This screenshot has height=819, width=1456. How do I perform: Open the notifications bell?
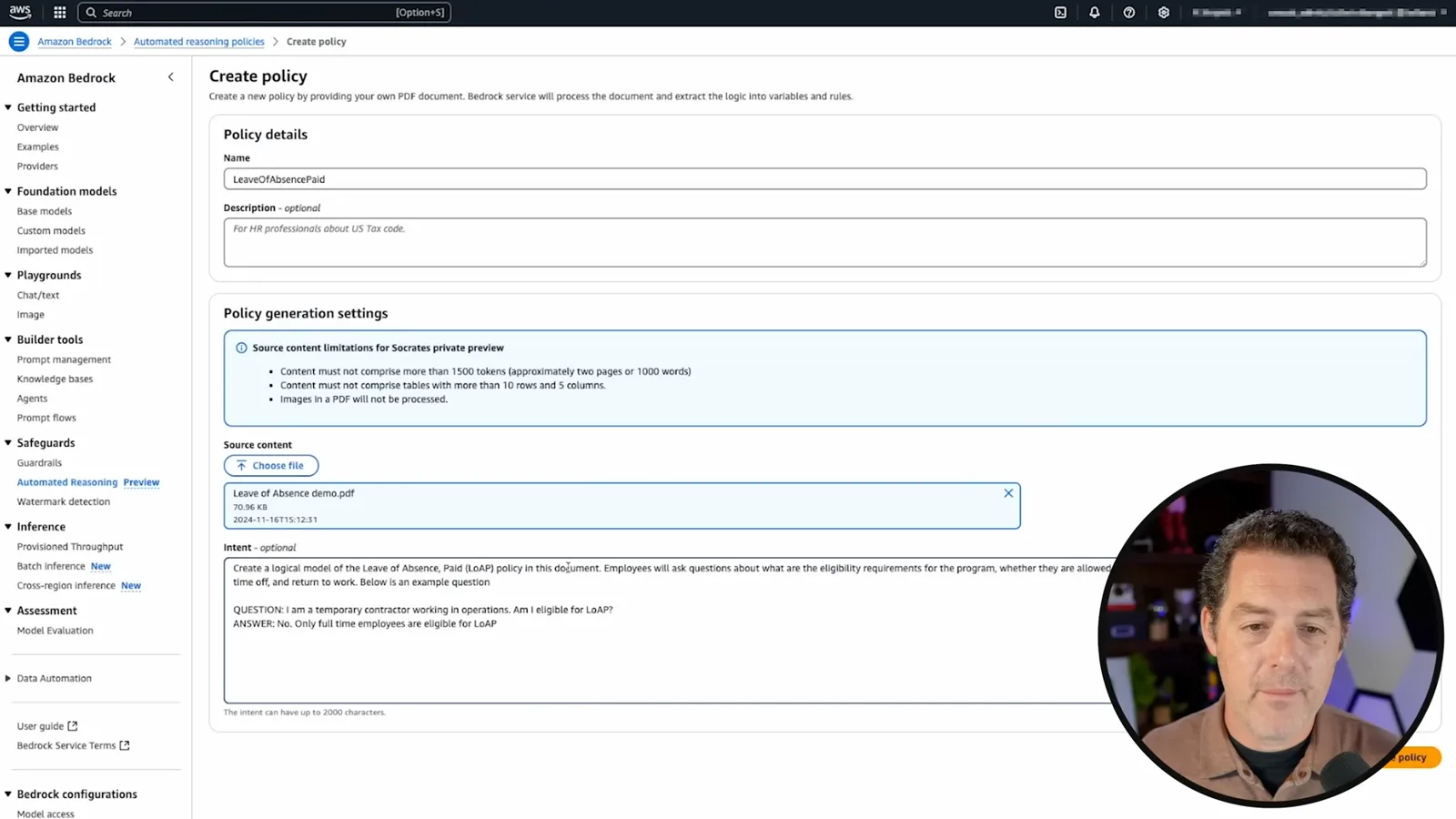tap(1095, 13)
